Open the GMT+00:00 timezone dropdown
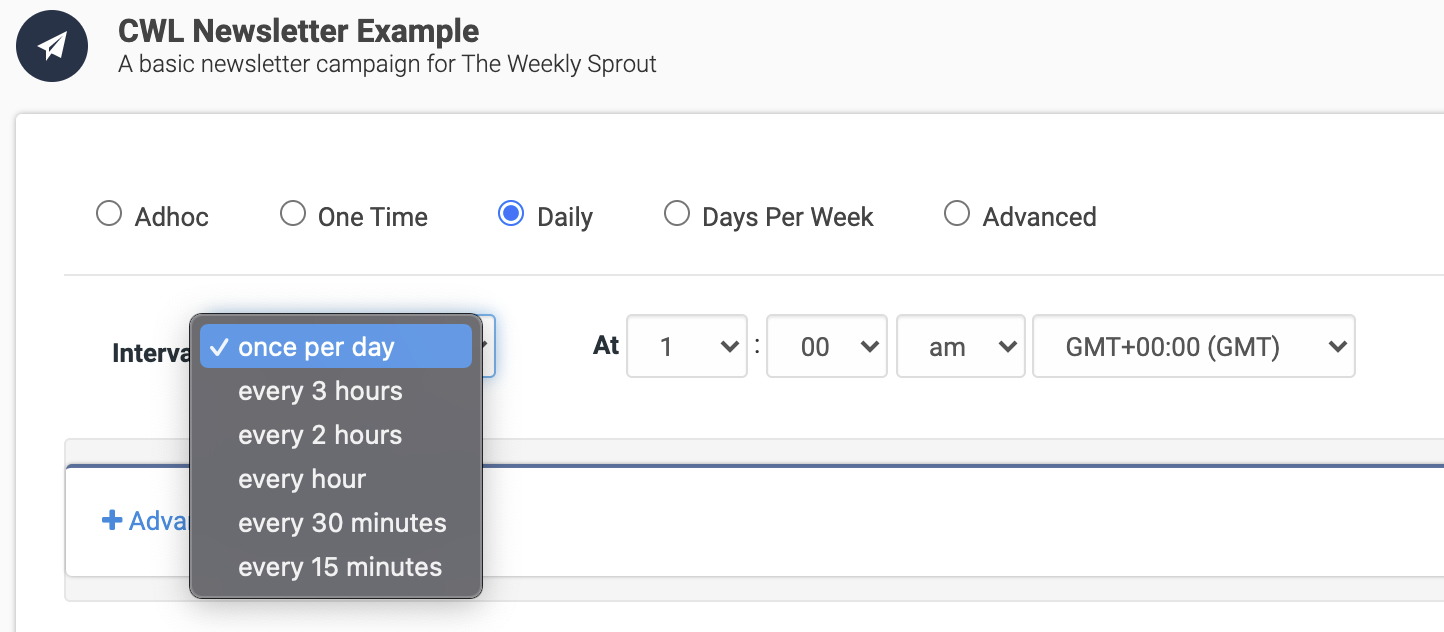 tap(1194, 347)
